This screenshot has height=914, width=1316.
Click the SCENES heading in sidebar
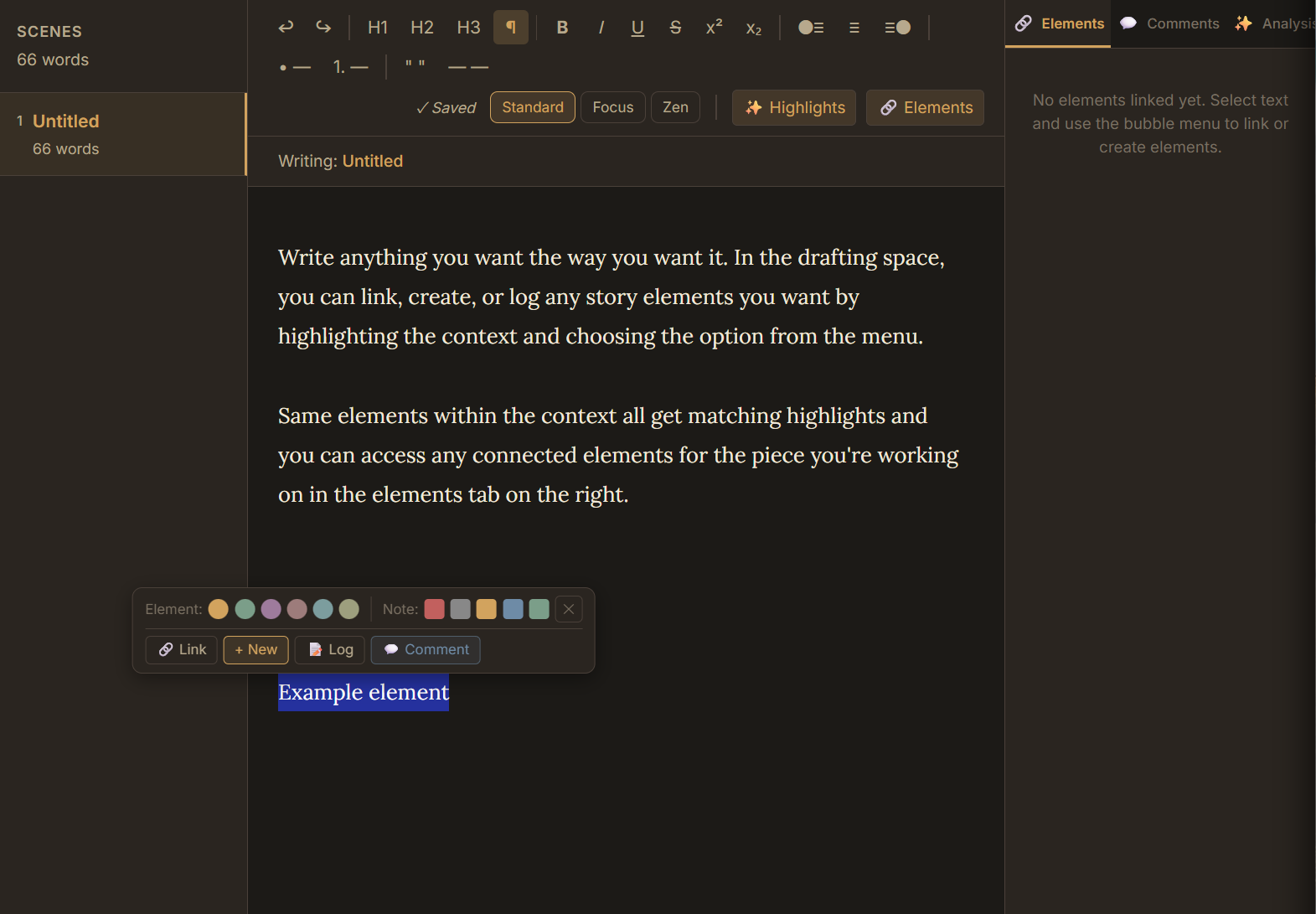(x=49, y=32)
